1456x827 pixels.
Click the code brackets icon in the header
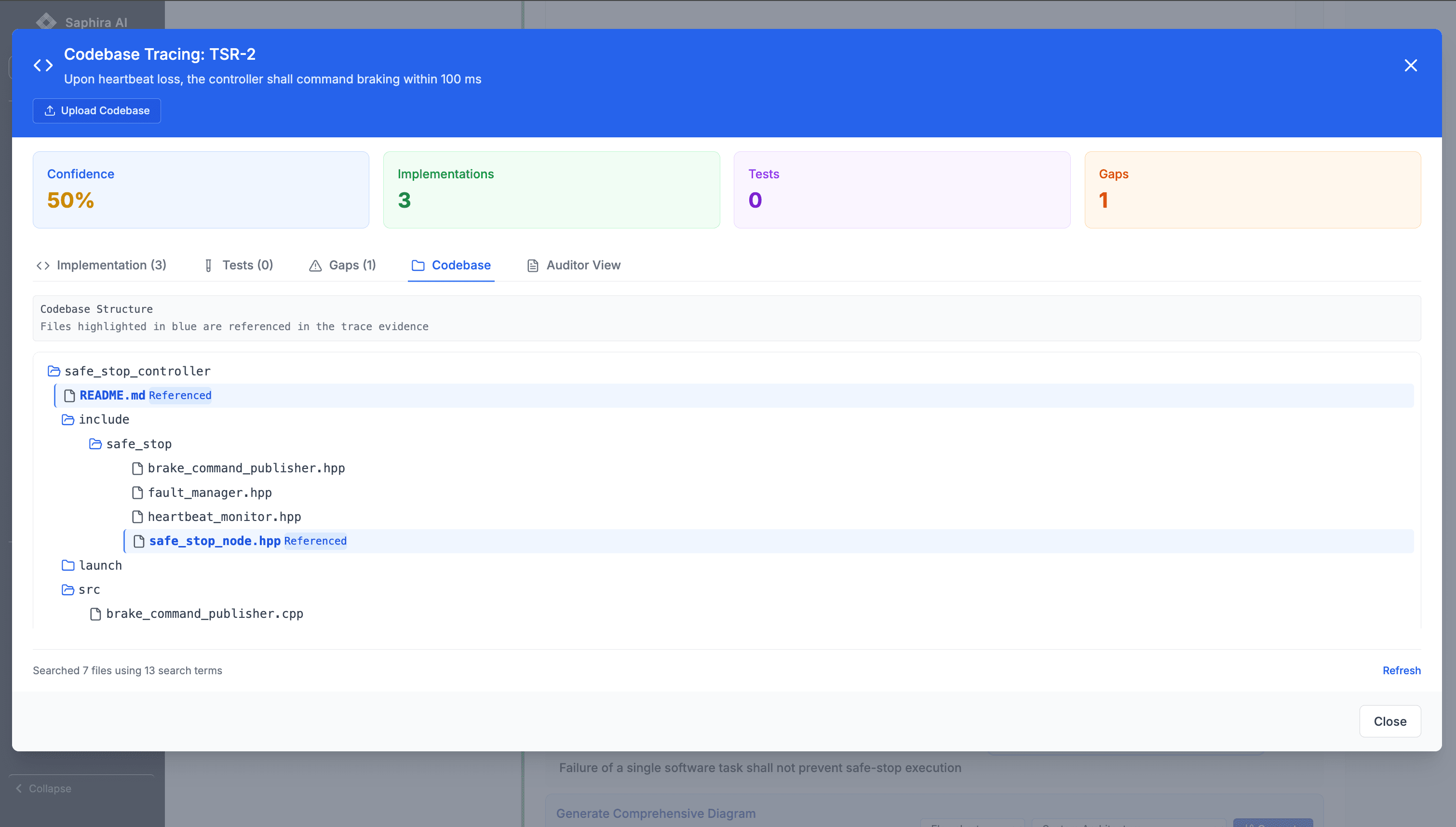tap(43, 66)
